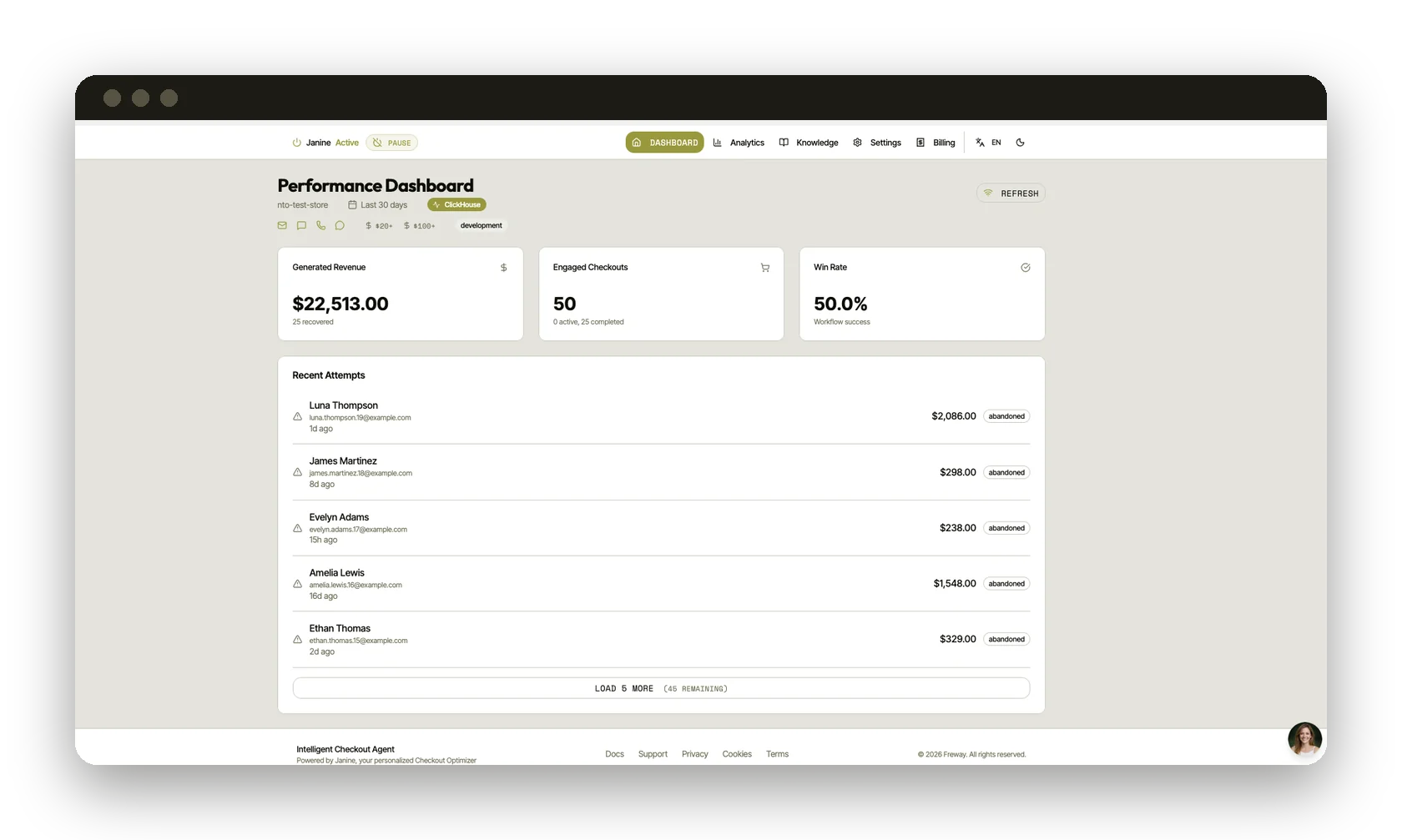Open the support chat avatar bubble
Screen dimensions: 1402x840
(1304, 739)
